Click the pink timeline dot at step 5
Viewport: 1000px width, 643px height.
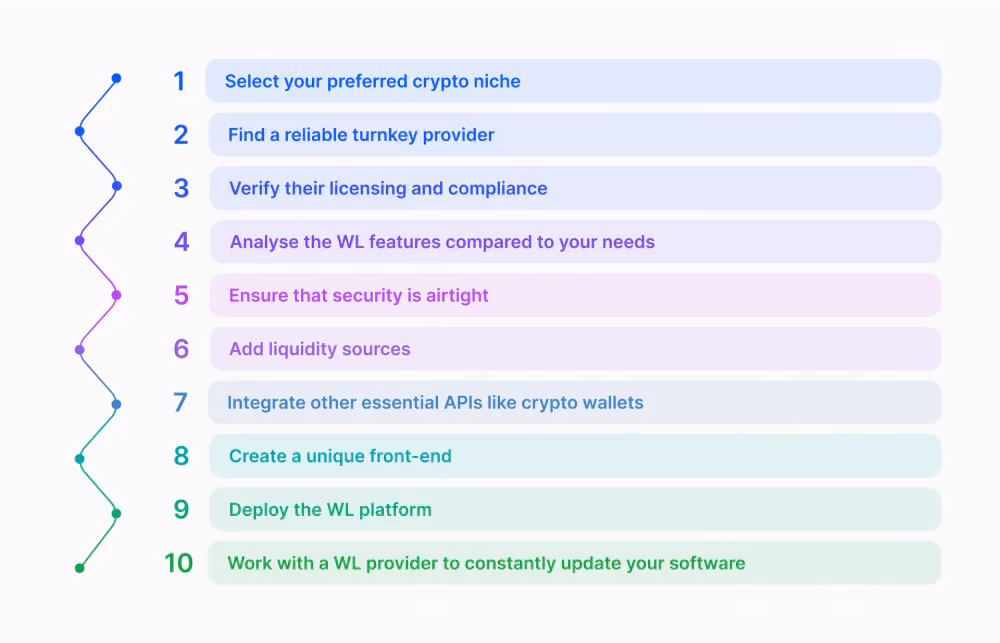click(x=116, y=295)
